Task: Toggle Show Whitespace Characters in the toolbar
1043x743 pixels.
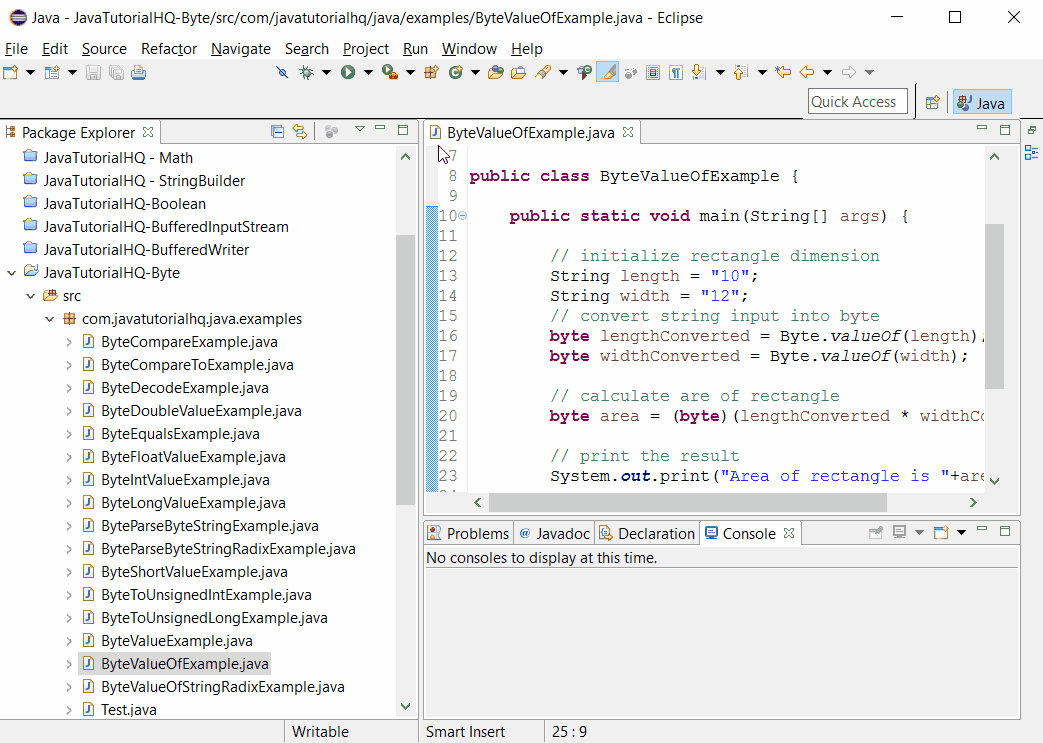Action: (676, 72)
